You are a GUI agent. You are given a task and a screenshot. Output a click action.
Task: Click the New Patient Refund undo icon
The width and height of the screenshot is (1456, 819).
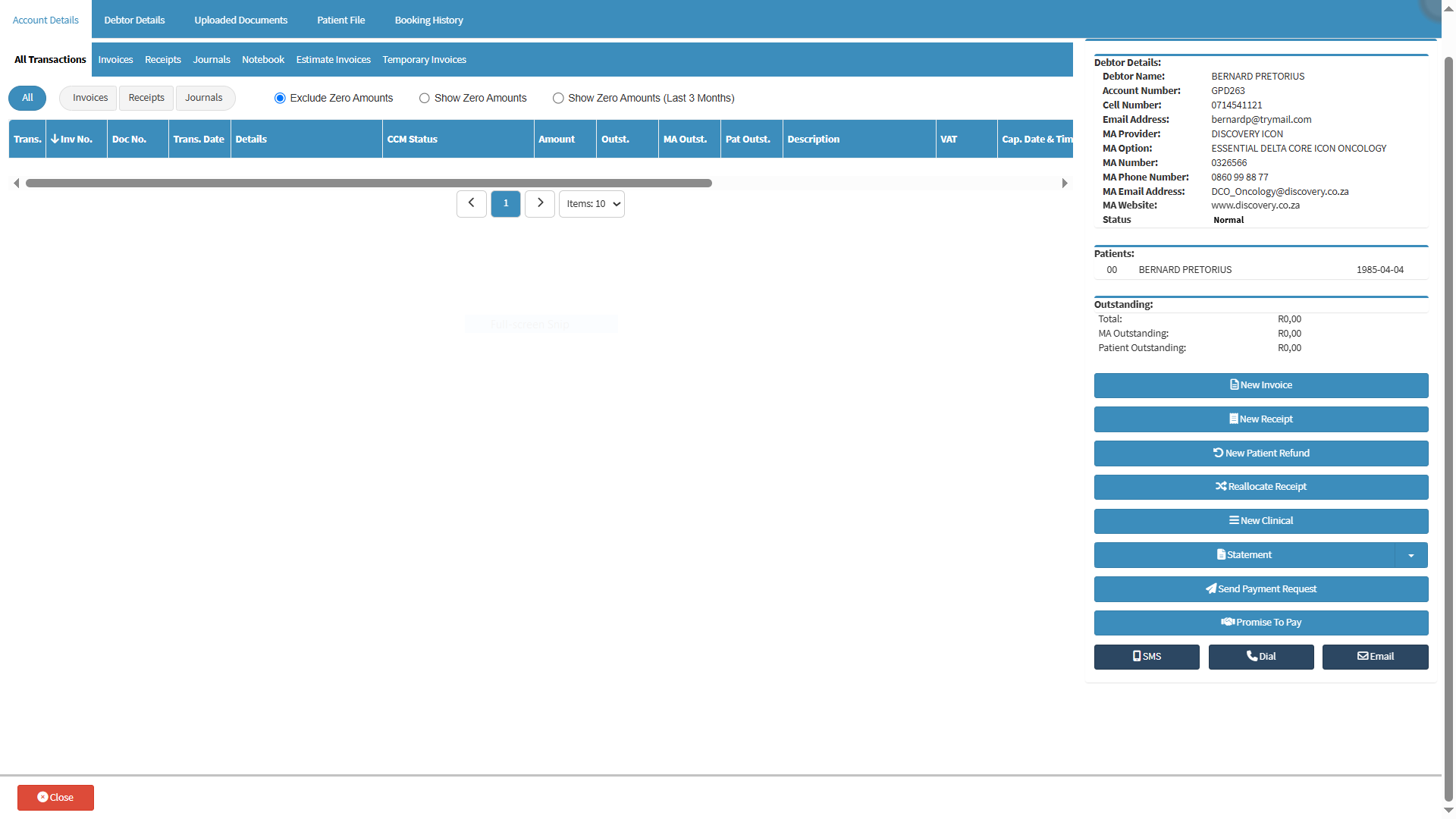[1218, 453]
